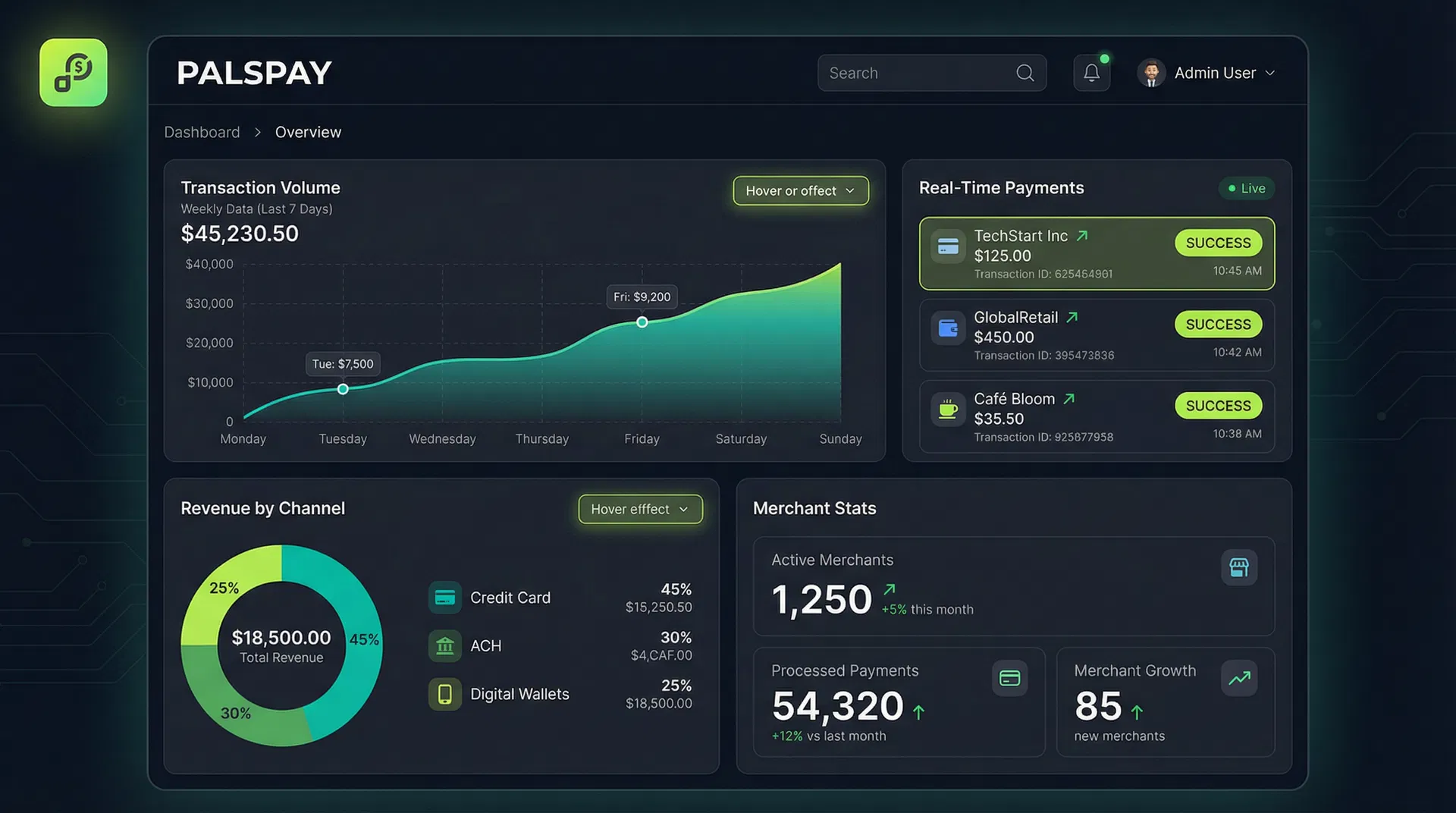Click the GlobalRetail wallet icon
This screenshot has width=1456, height=813.
pos(947,328)
